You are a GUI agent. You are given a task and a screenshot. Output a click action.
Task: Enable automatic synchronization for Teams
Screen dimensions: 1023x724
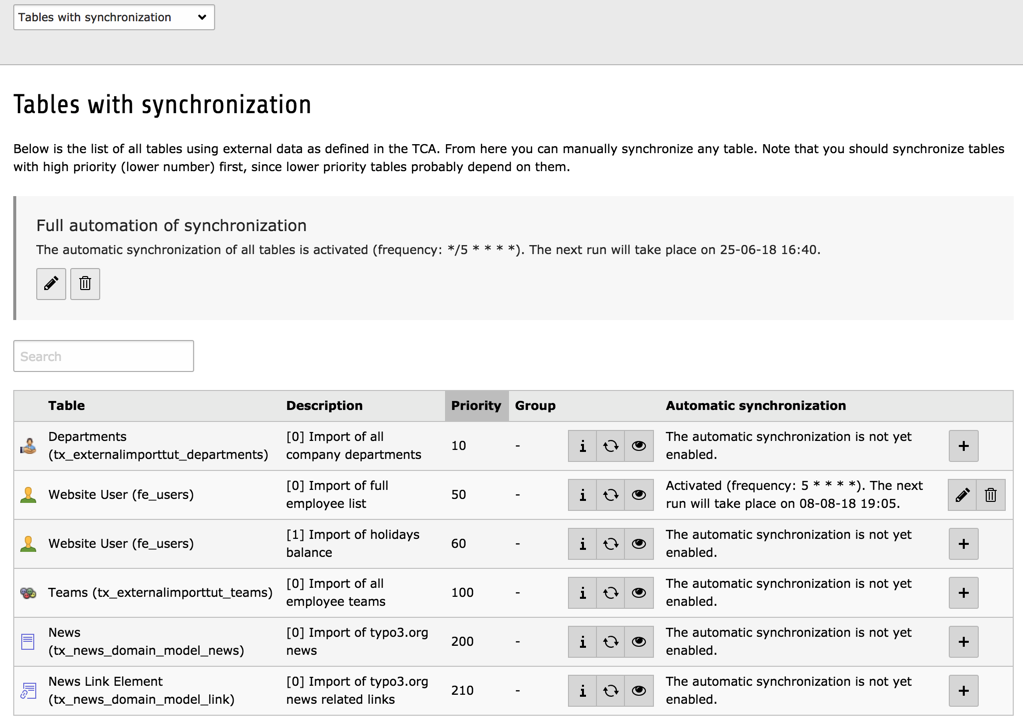pos(963,592)
